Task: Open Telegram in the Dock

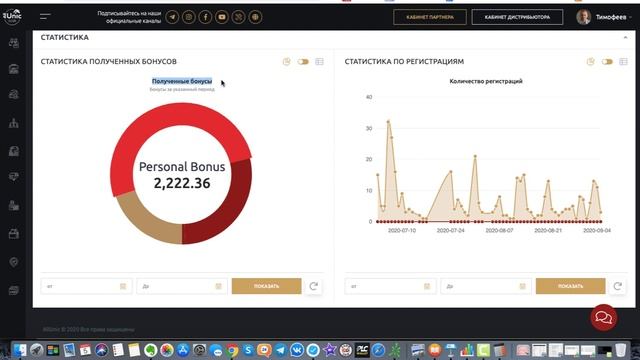Action: (280, 350)
